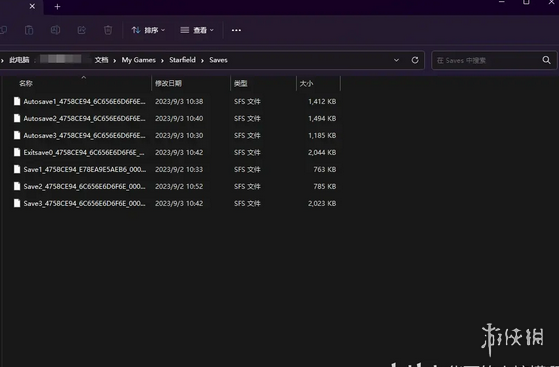Click size 1,494 KB
Screen dimensions: 559x367
pyautogui.click(x=322, y=118)
